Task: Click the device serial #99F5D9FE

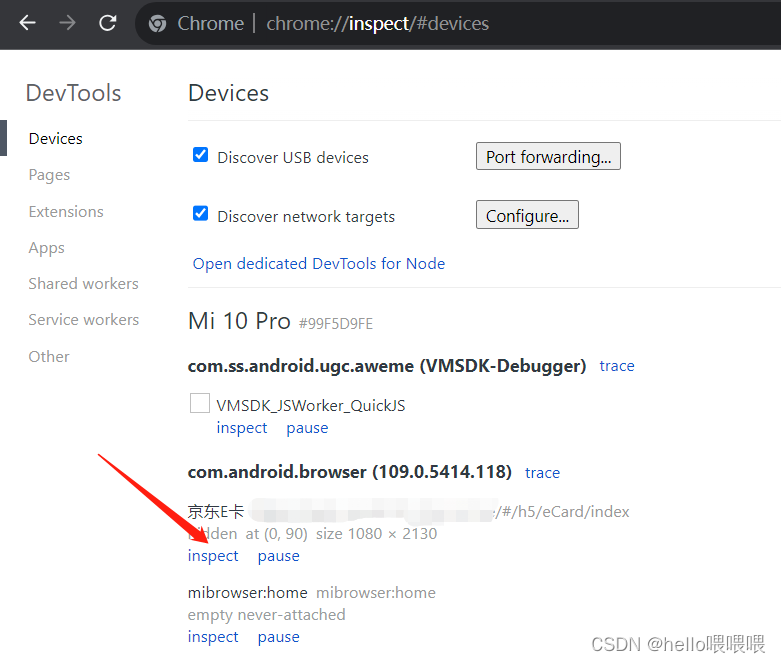Action: [x=336, y=324]
